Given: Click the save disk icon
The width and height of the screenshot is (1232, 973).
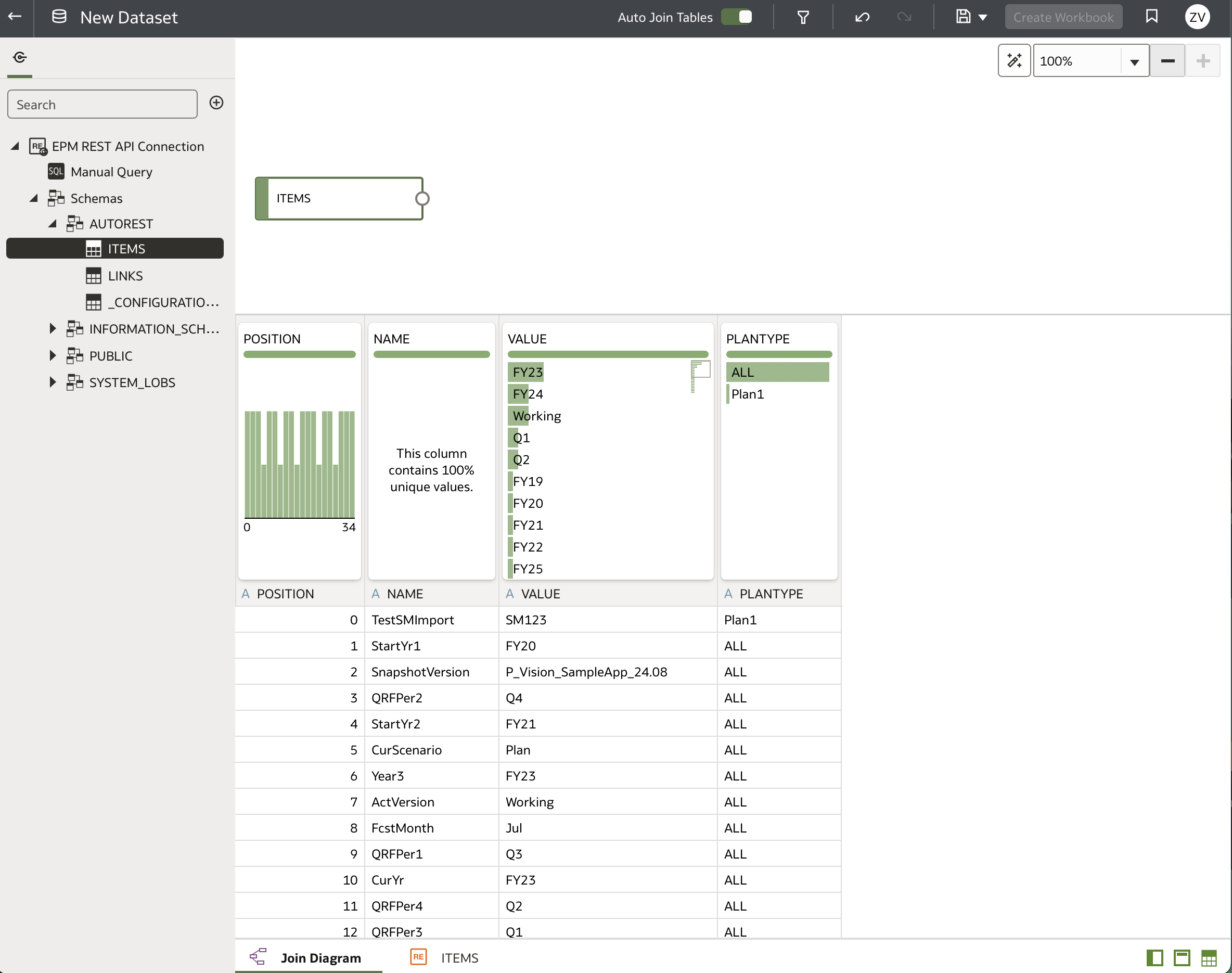Looking at the screenshot, I should [963, 17].
